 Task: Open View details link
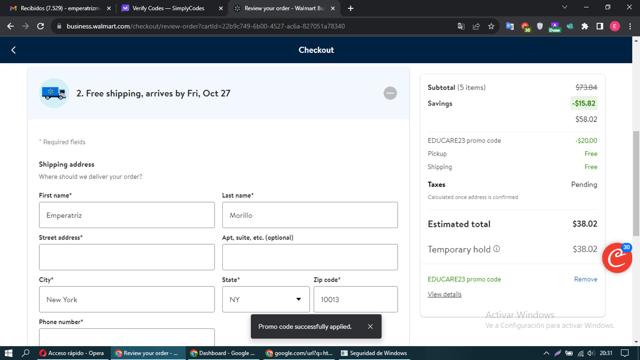(444, 294)
